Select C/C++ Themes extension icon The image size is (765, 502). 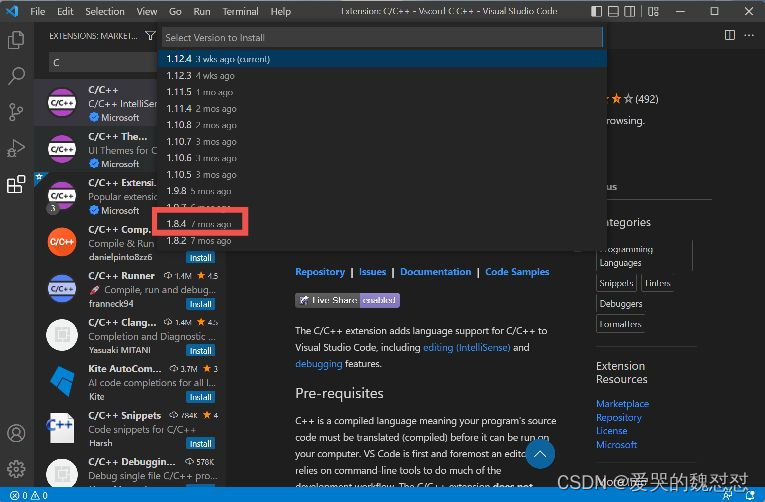[x=62, y=149]
